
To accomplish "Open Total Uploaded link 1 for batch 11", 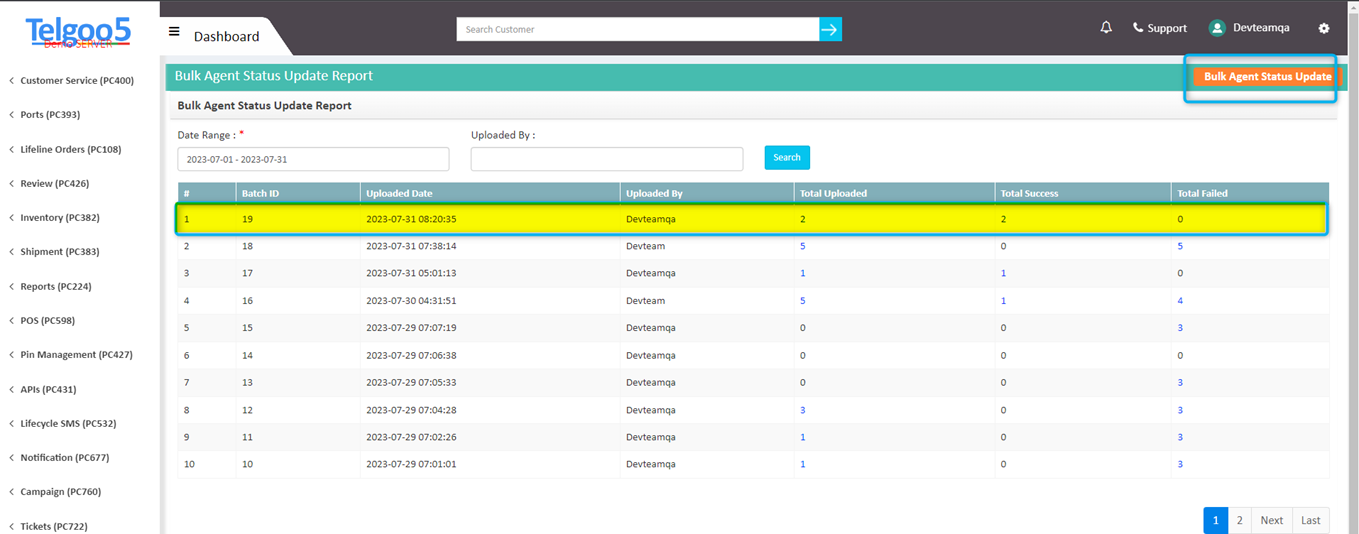I will pos(803,437).
